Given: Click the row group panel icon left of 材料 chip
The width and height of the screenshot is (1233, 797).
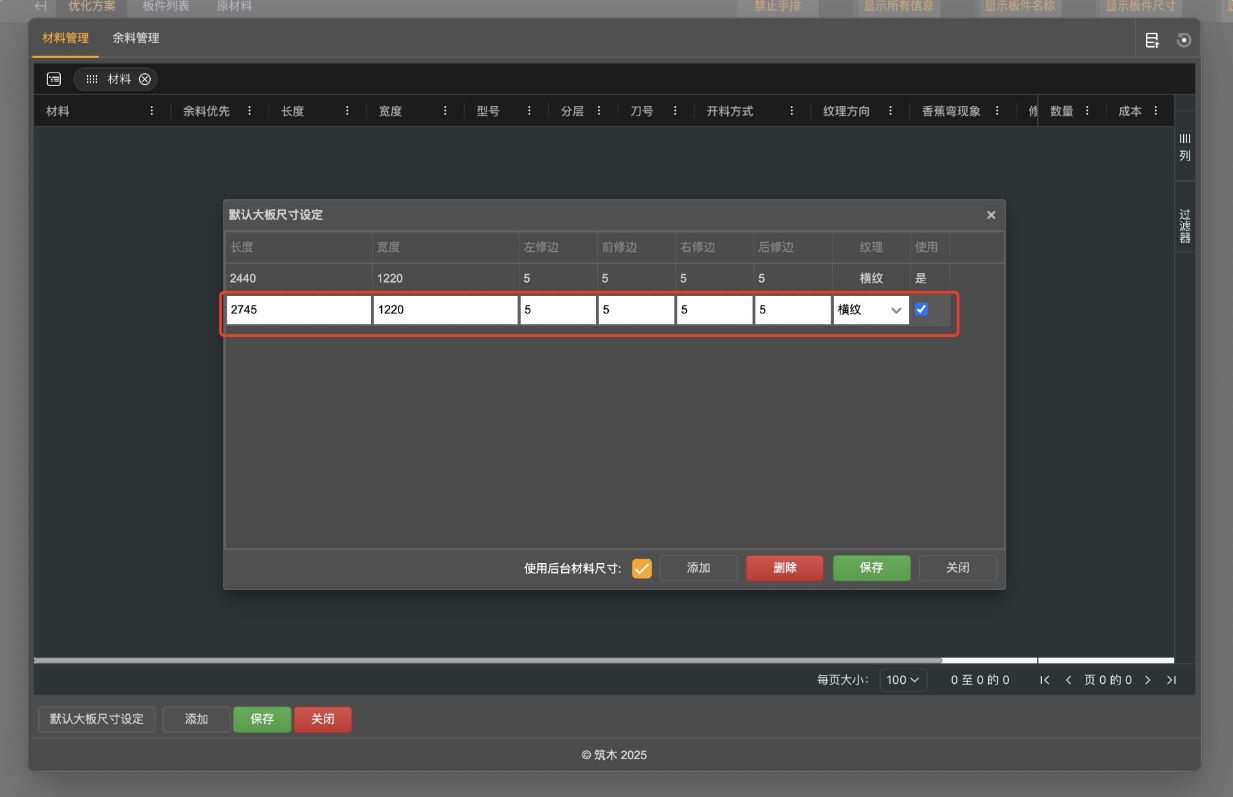Looking at the screenshot, I should pyautogui.click(x=54, y=79).
